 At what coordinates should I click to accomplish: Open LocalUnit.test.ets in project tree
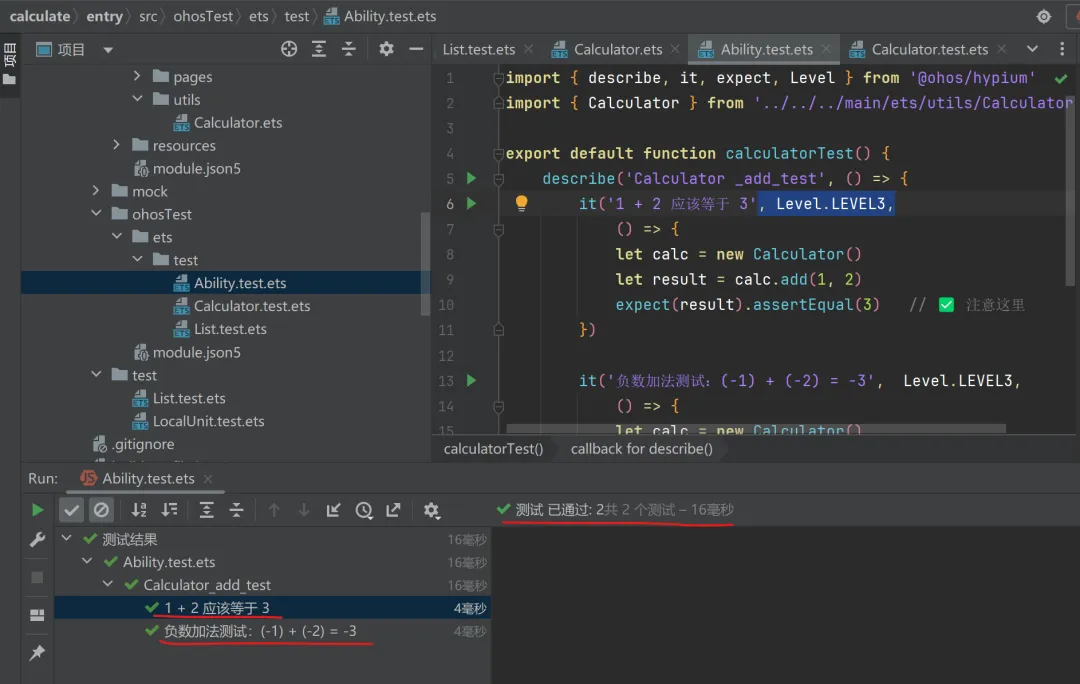click(208, 421)
